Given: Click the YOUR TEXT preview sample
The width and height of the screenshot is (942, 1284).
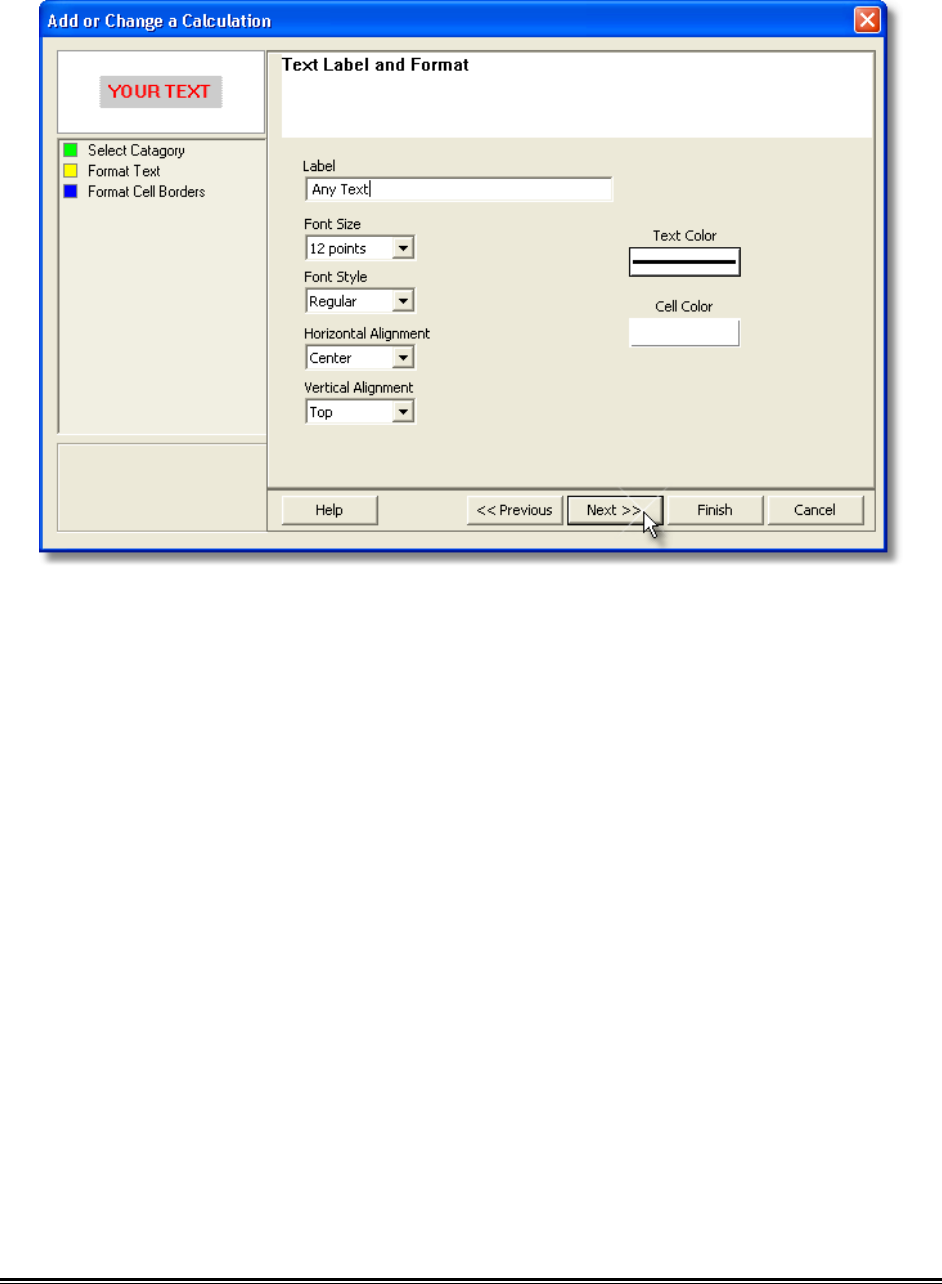Looking at the screenshot, I should tap(160, 92).
